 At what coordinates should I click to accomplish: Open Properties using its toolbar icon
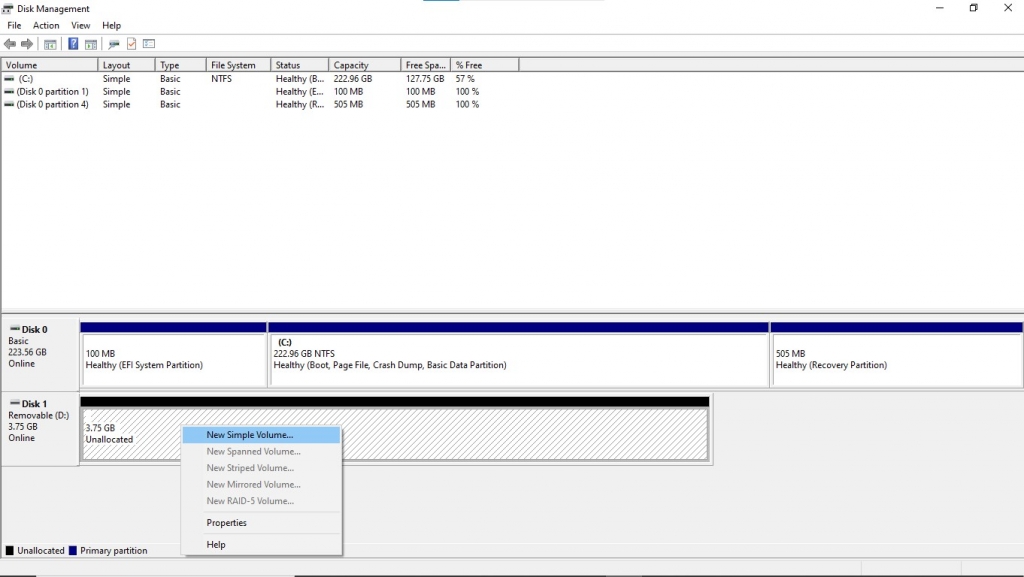[x=113, y=43]
